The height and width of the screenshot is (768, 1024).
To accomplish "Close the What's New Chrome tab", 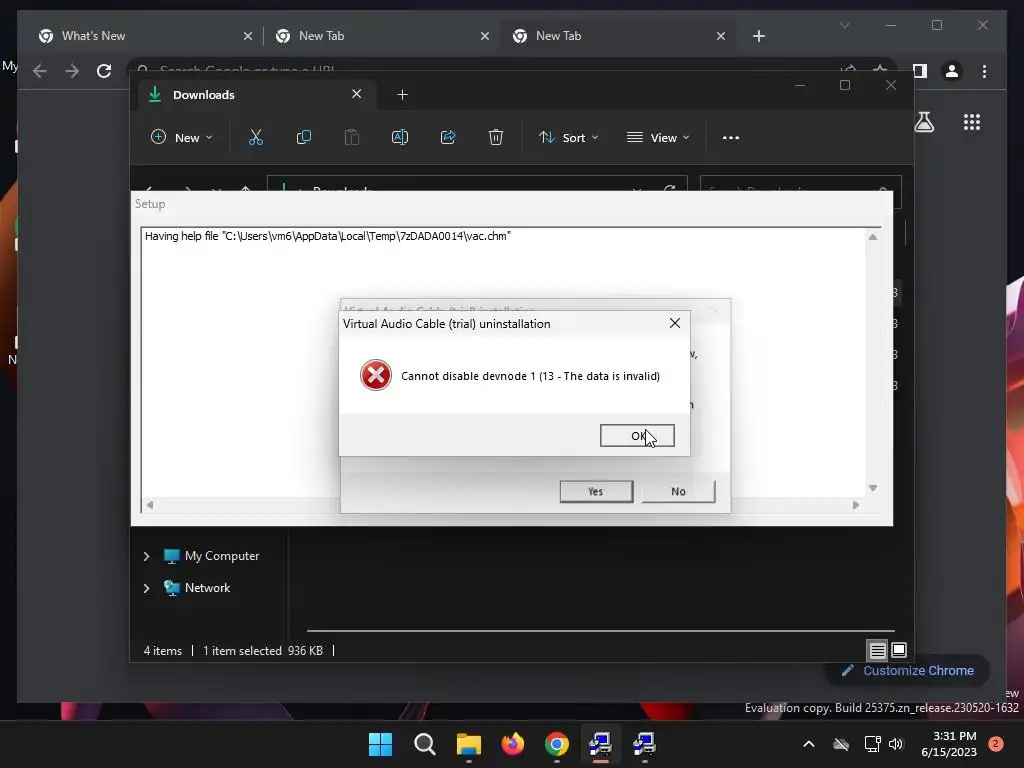I will (x=248, y=36).
